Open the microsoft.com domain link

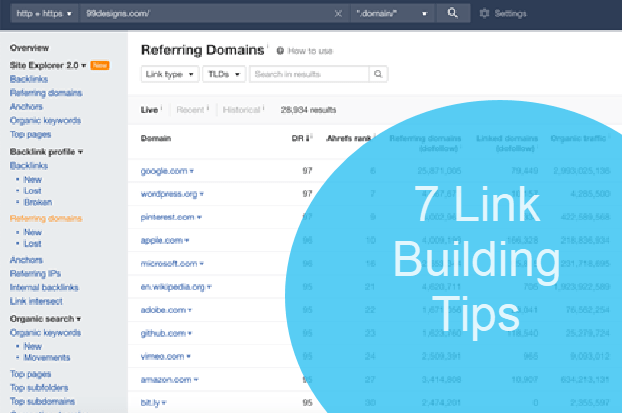[x=169, y=263]
